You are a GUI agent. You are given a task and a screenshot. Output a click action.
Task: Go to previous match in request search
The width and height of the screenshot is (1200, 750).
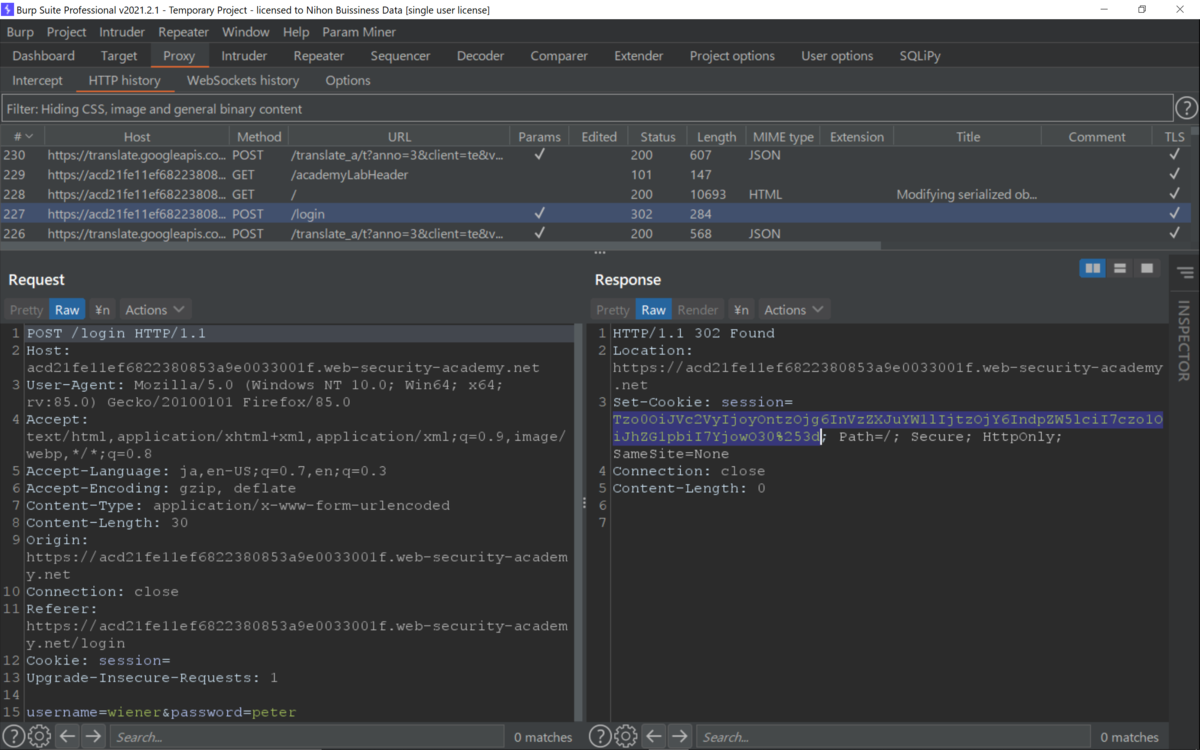67,737
